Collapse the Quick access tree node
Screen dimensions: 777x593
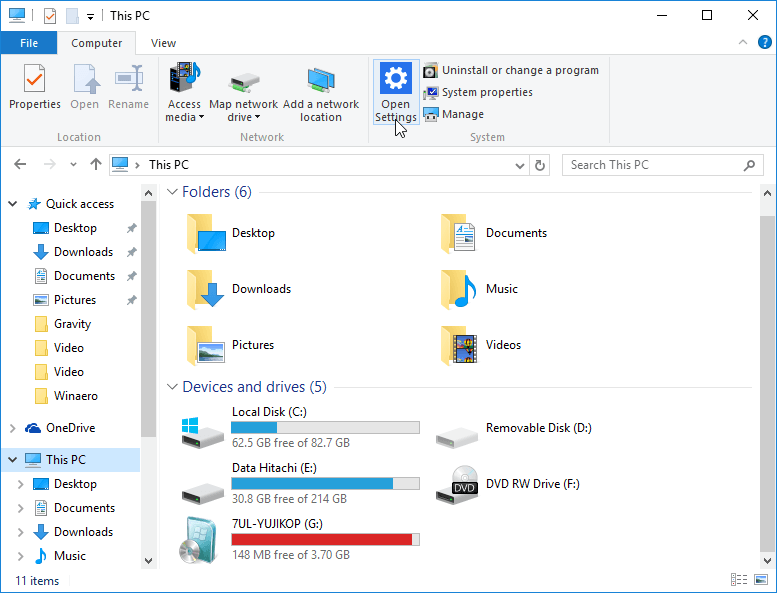13,204
